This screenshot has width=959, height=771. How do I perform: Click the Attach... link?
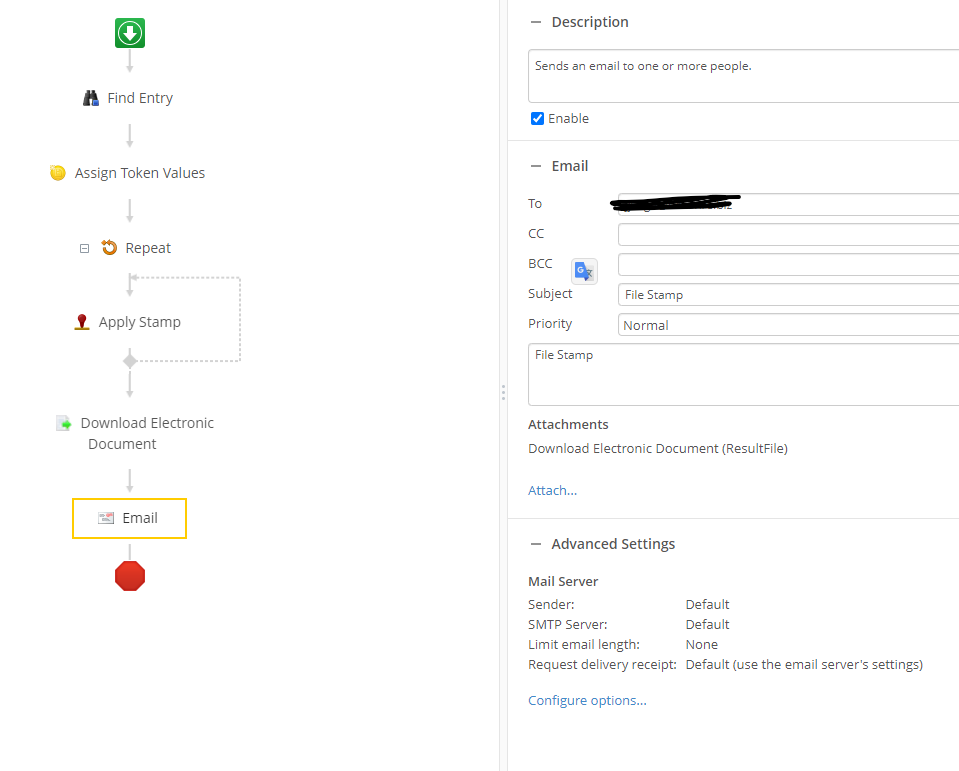click(x=552, y=490)
